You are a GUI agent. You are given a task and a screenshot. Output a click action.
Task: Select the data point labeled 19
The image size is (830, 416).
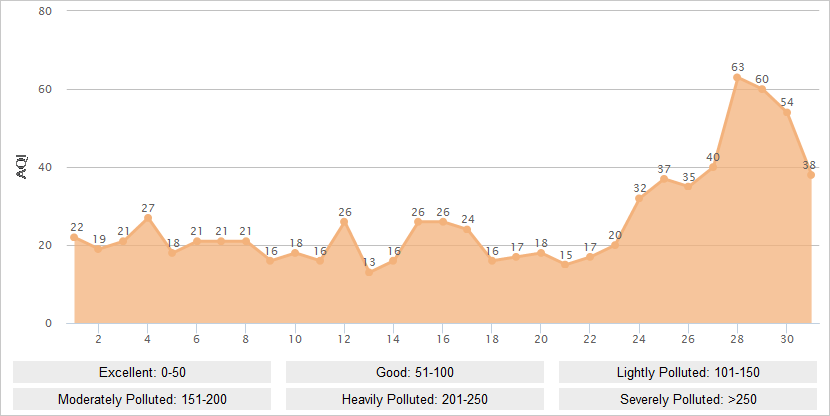tap(98, 249)
